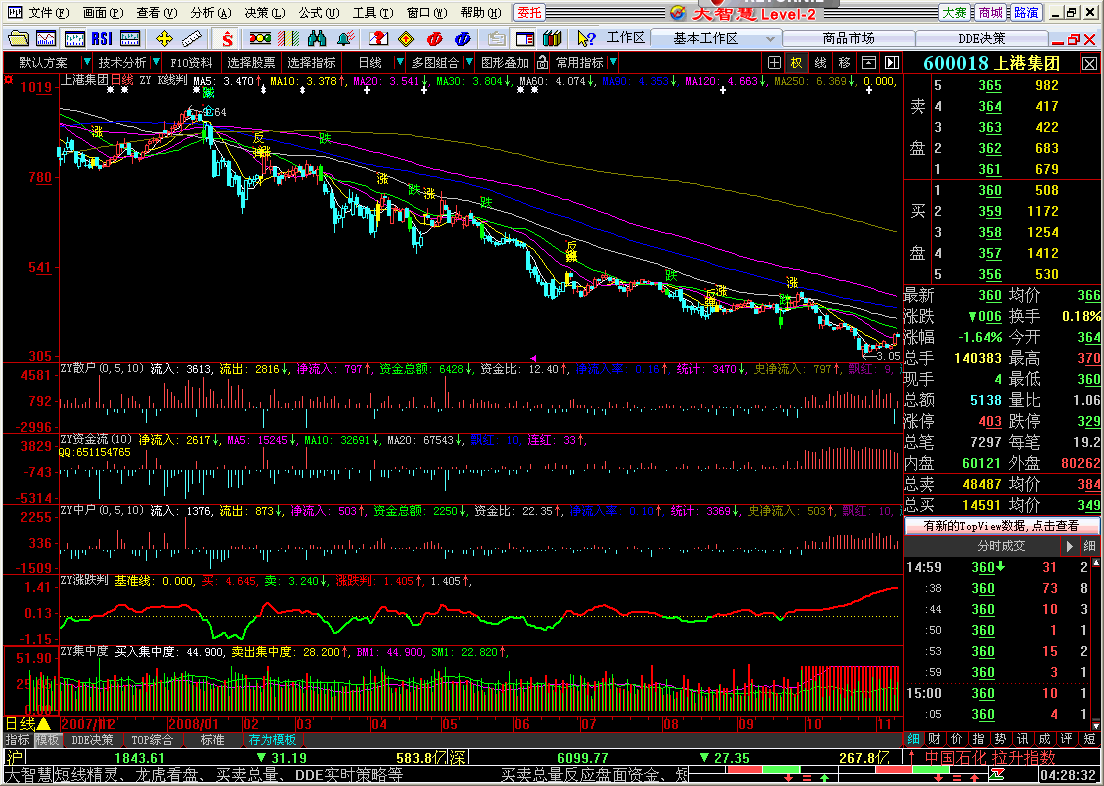
Task: Open the 基本工作区 workspace dropdown
Action: click(769, 39)
